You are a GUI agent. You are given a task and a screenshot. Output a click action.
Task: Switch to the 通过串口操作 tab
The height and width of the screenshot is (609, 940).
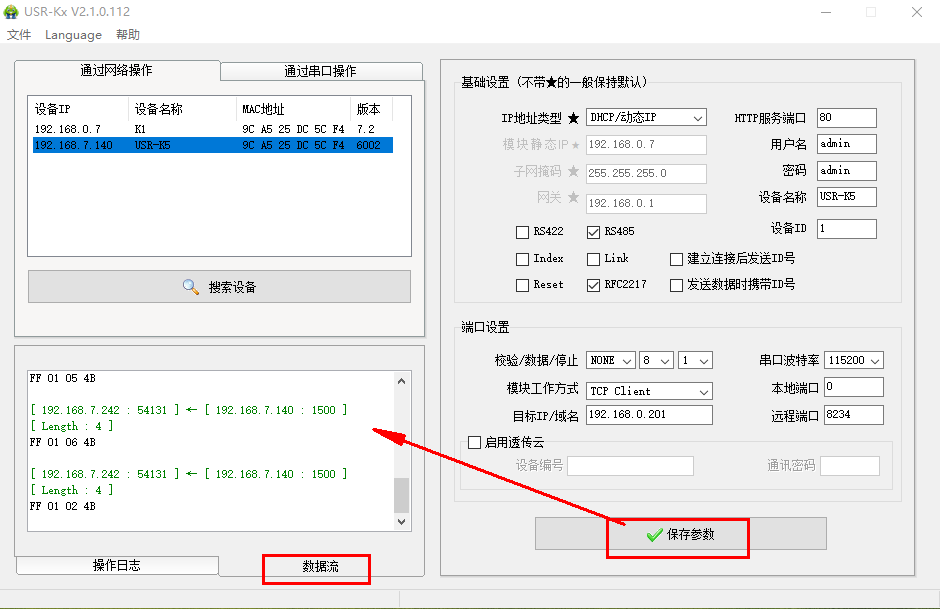pos(320,71)
